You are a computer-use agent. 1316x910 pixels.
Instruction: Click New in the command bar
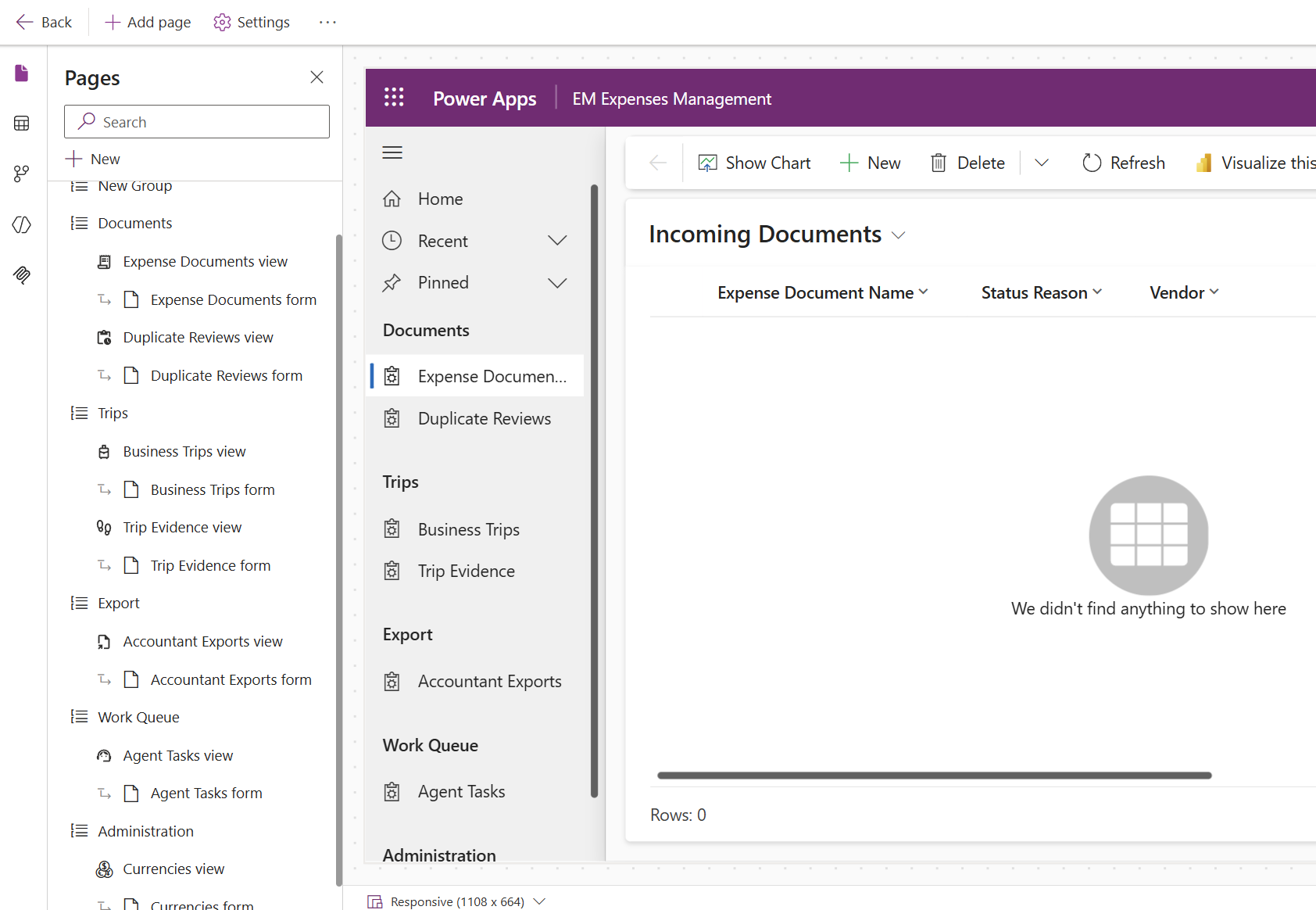click(870, 163)
